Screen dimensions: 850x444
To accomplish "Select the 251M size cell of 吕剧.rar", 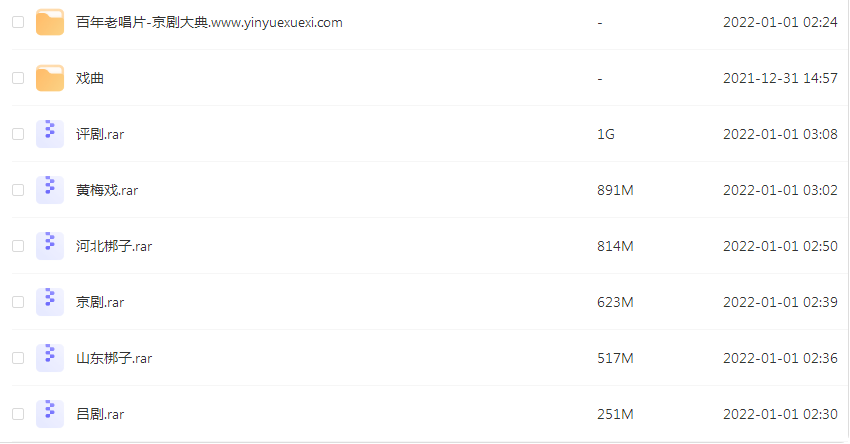I will coord(615,414).
